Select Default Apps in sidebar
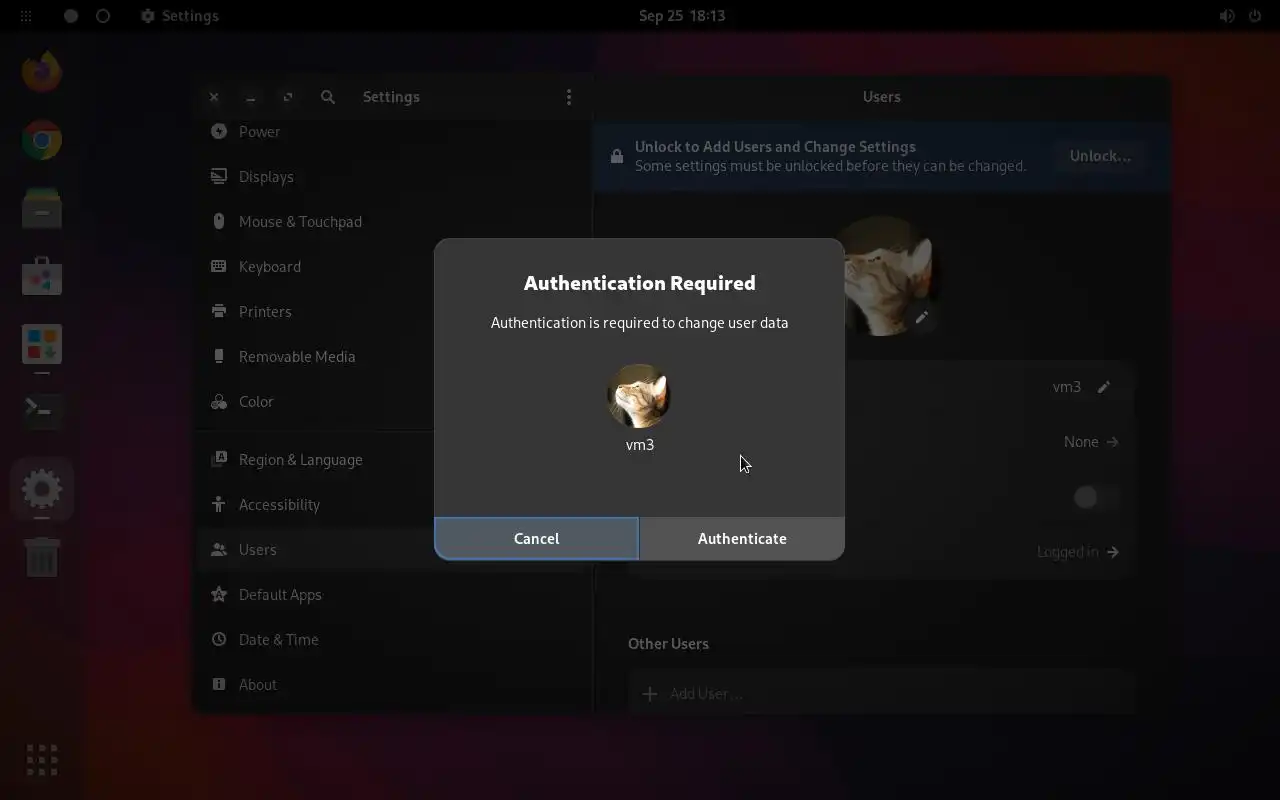This screenshot has width=1280, height=800. click(x=392, y=595)
